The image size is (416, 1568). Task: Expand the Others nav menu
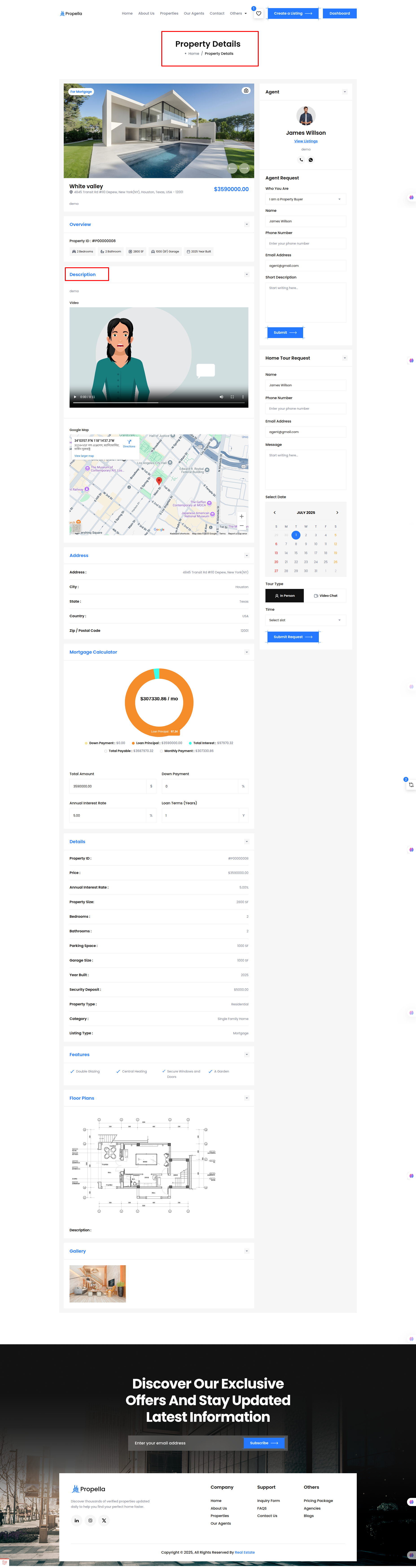[x=239, y=13]
